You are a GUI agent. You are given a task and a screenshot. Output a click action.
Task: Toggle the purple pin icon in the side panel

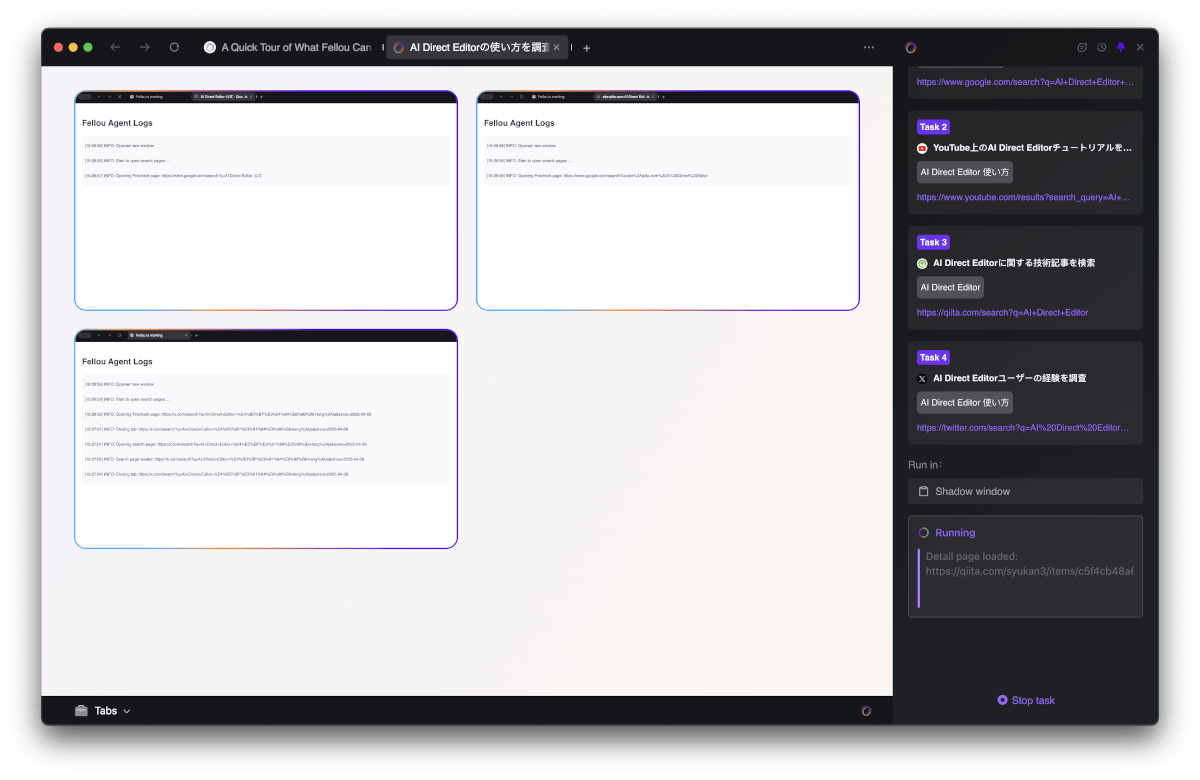pyautogui.click(x=1121, y=47)
